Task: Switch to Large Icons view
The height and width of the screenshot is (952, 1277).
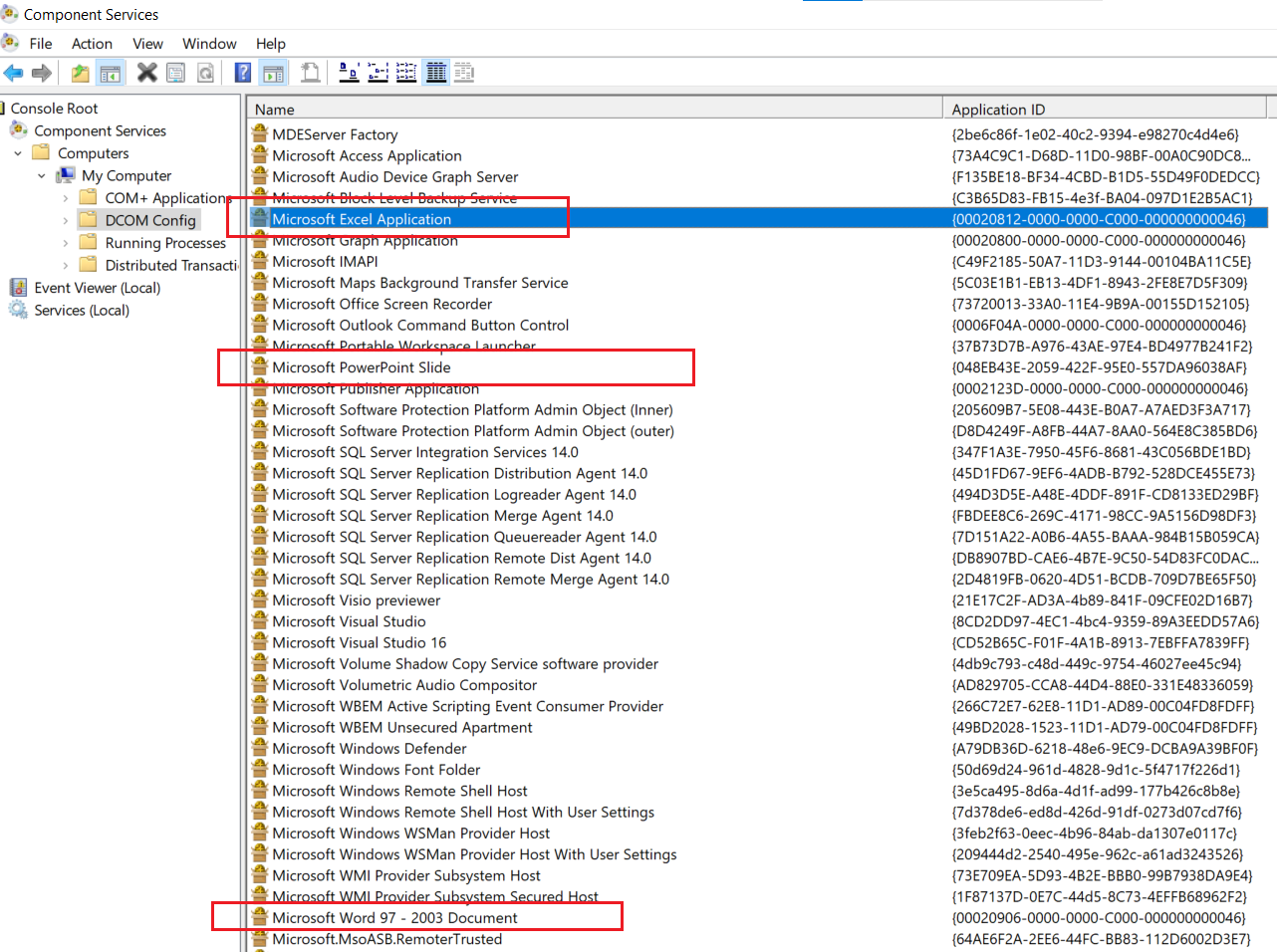Action: point(349,72)
